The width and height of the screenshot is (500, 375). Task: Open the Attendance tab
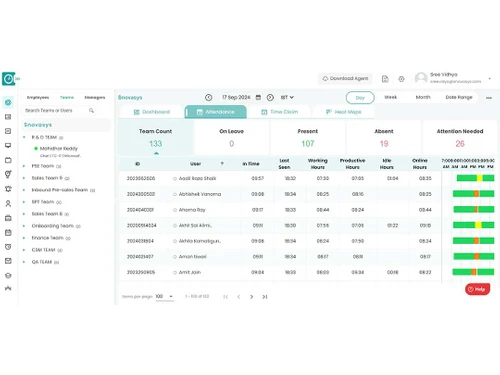pyautogui.click(x=216, y=112)
